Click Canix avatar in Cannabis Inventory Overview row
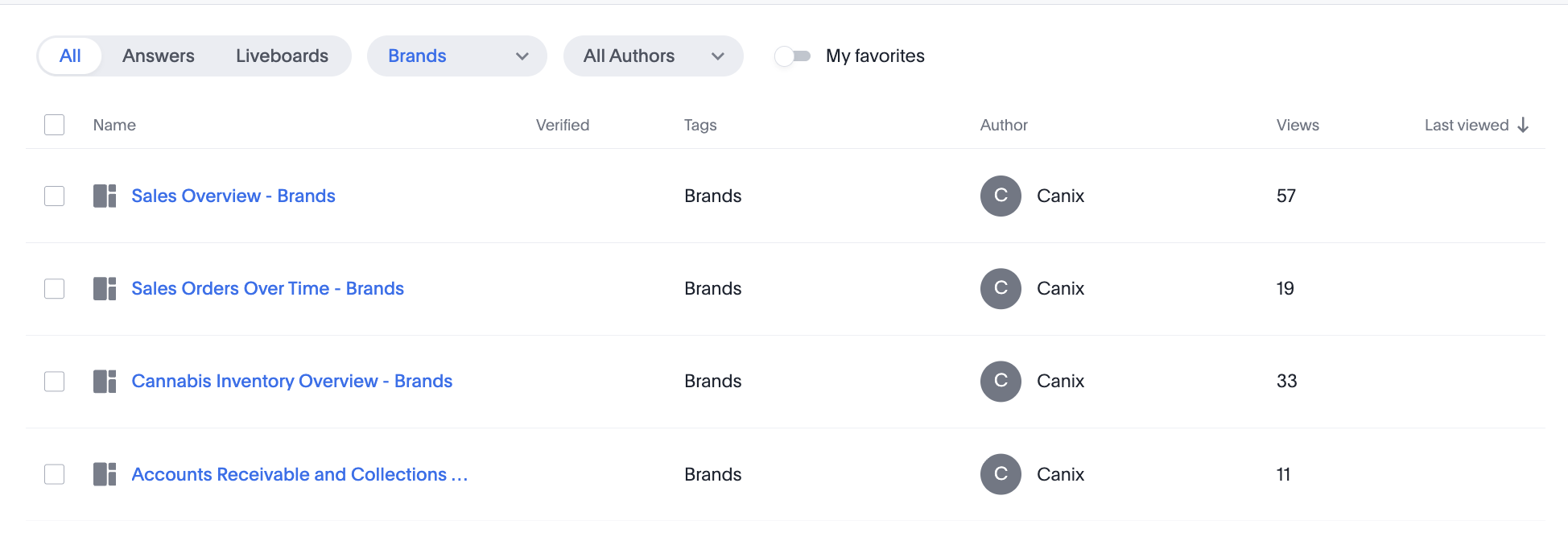The height and width of the screenshot is (541, 1568). pyautogui.click(x=1001, y=381)
